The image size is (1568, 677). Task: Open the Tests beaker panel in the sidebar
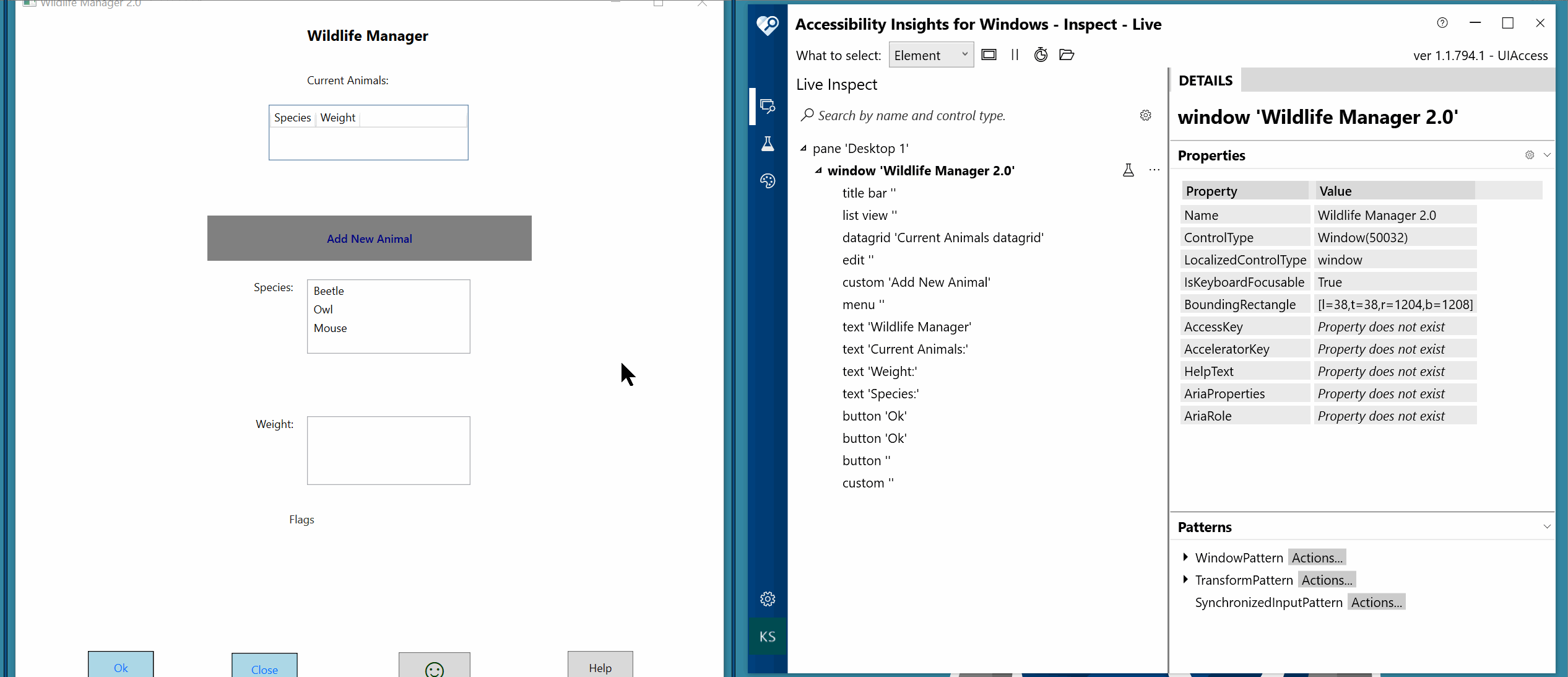point(767,144)
